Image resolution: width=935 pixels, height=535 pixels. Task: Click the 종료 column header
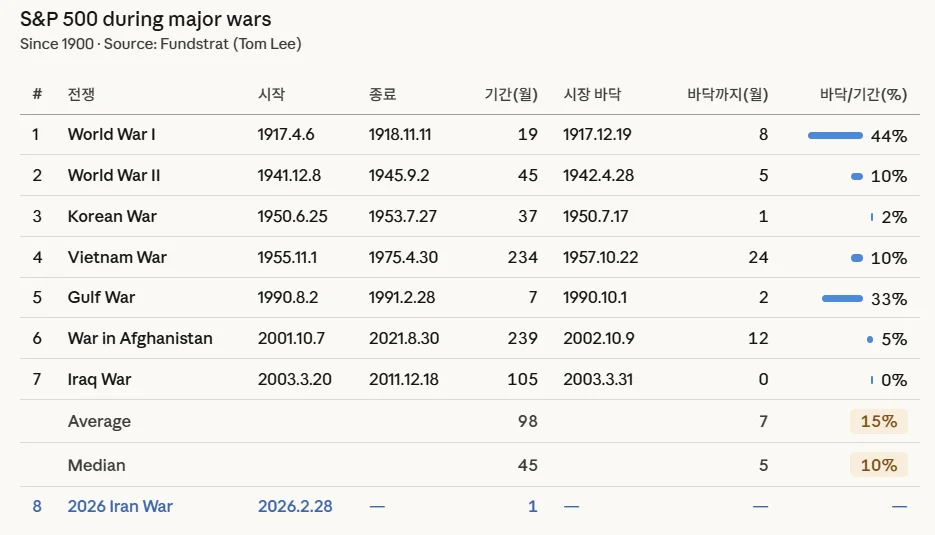(382, 95)
